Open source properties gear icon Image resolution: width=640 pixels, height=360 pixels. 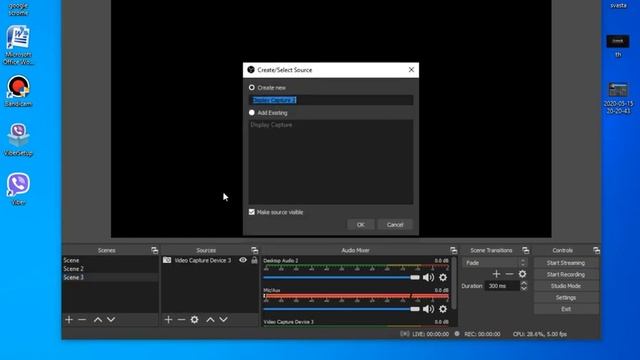pos(195,320)
